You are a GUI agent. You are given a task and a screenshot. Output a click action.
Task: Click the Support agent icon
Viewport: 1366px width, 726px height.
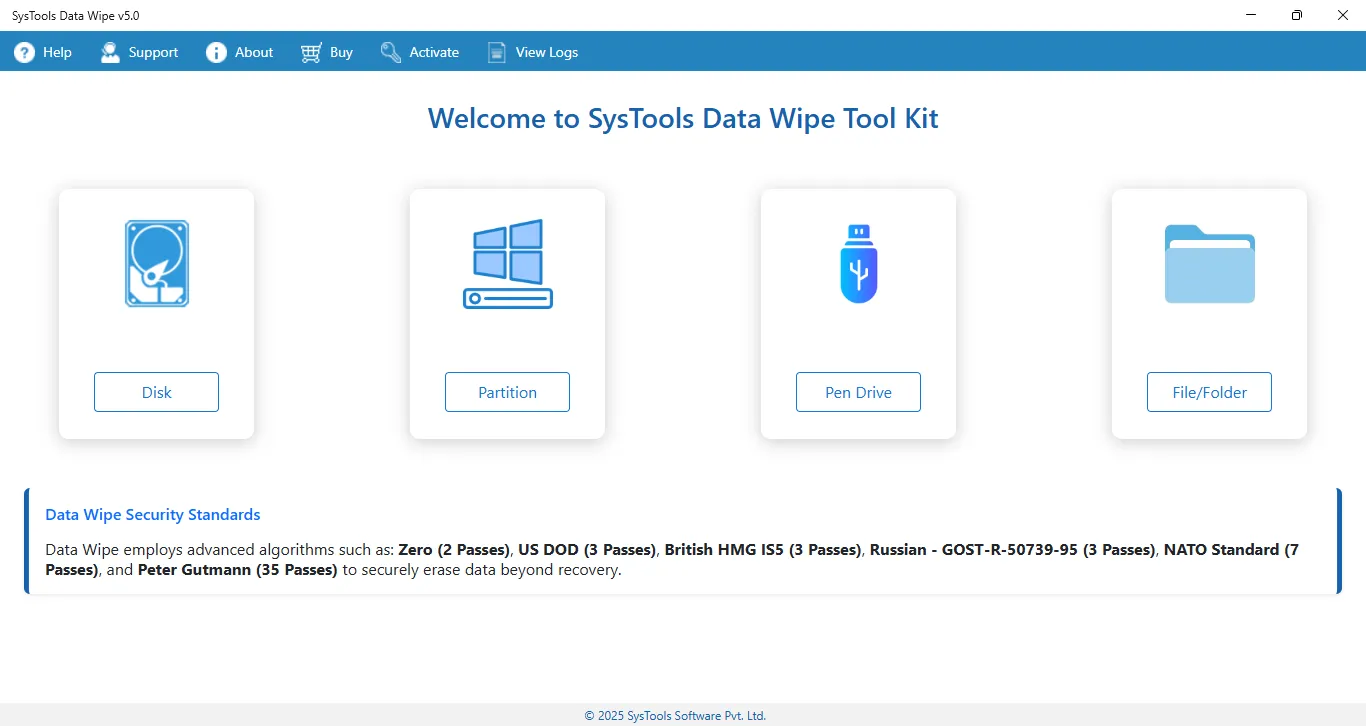(110, 52)
